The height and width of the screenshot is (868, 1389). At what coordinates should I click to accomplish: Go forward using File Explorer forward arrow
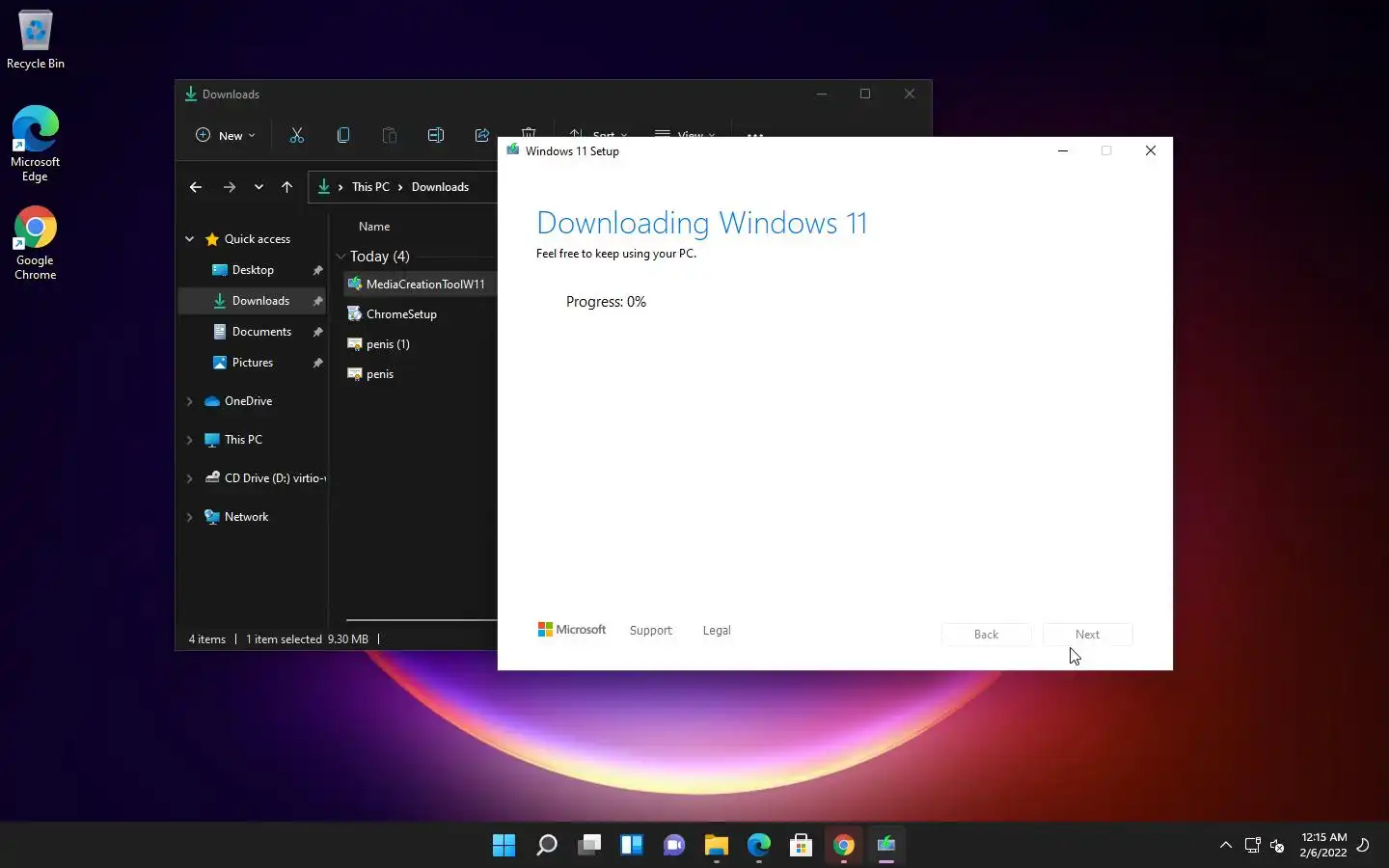coord(229,187)
